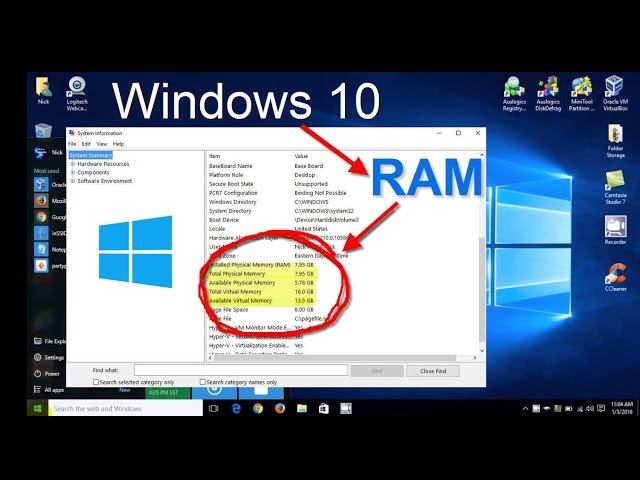Click the network icon in system tray
The height and width of the screenshot is (480, 640).
580,409
